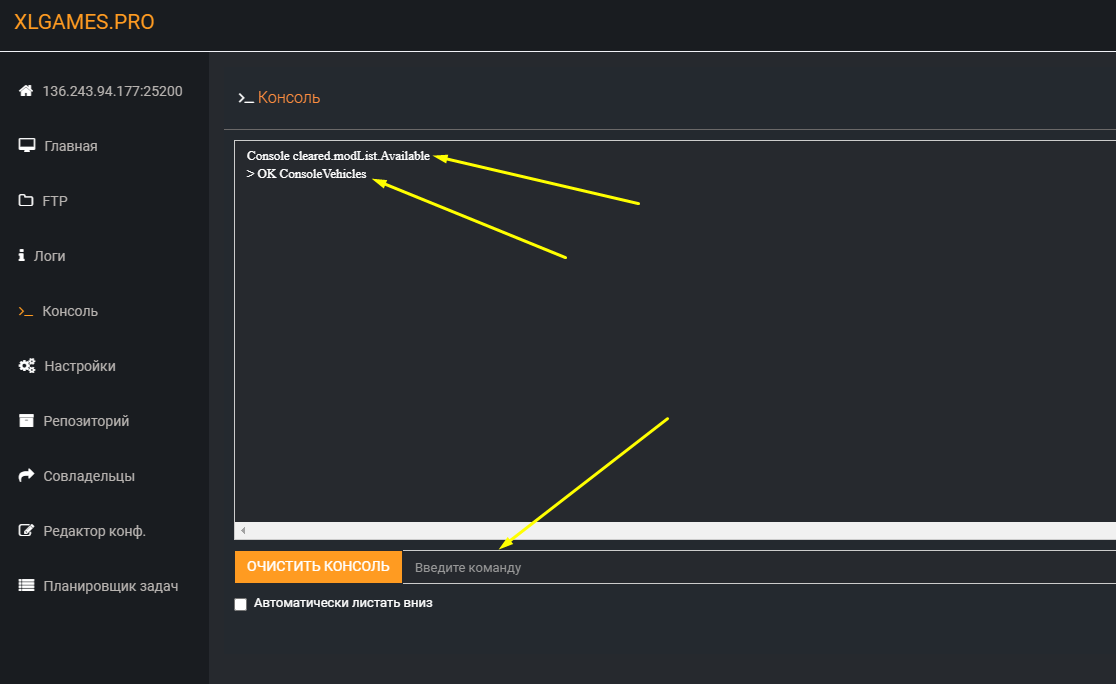
Task: Click the FTP folder icon in sidebar
Action: tap(26, 201)
